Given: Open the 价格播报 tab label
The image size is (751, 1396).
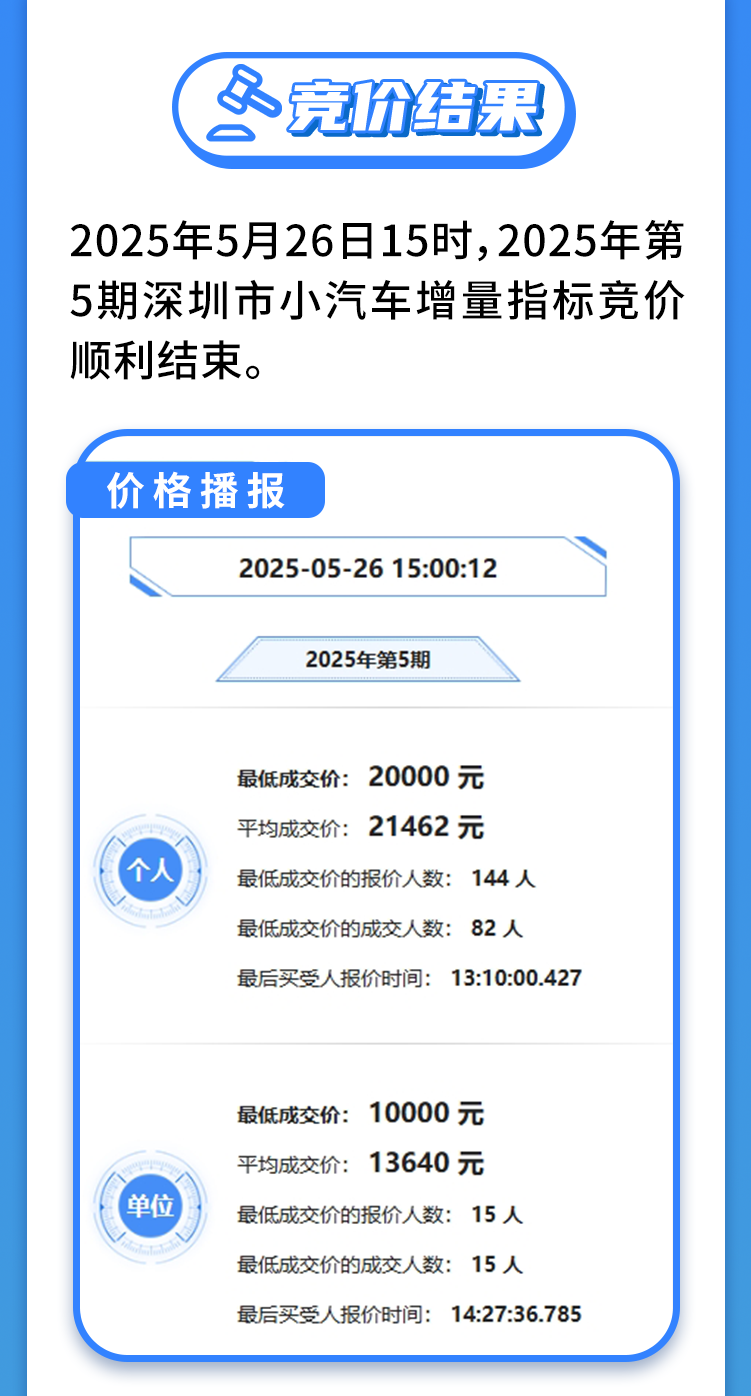Looking at the screenshot, I should (196, 491).
